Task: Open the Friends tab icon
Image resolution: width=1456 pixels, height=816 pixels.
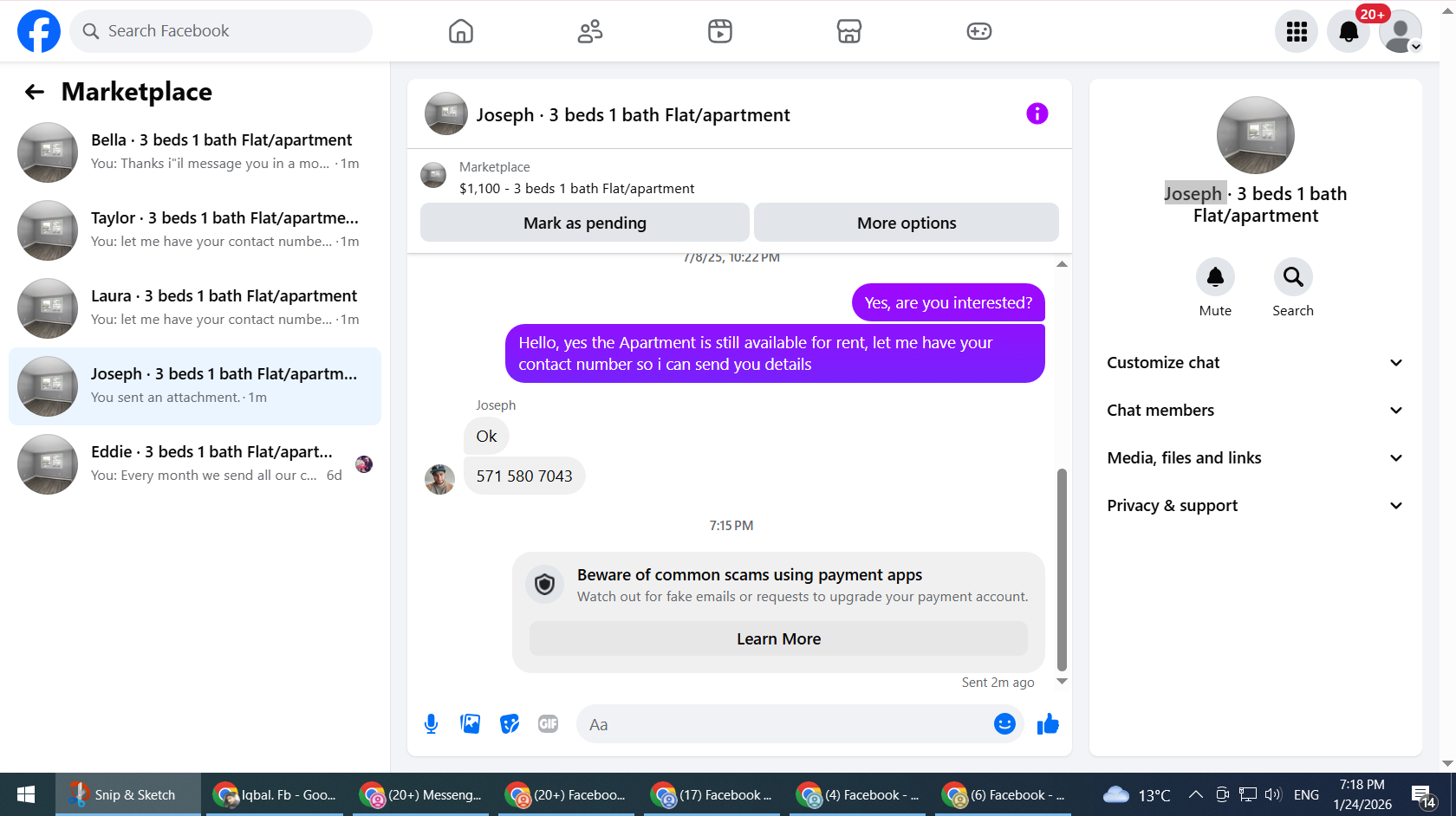Action: coord(590,31)
